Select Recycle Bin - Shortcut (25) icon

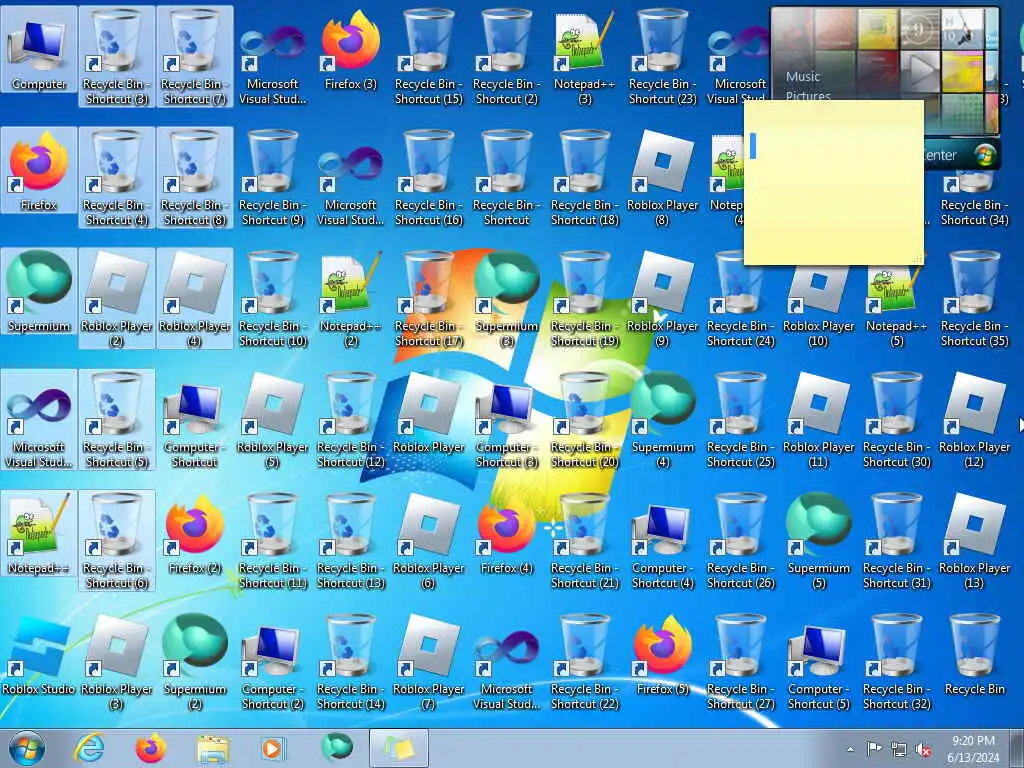pyautogui.click(x=740, y=419)
